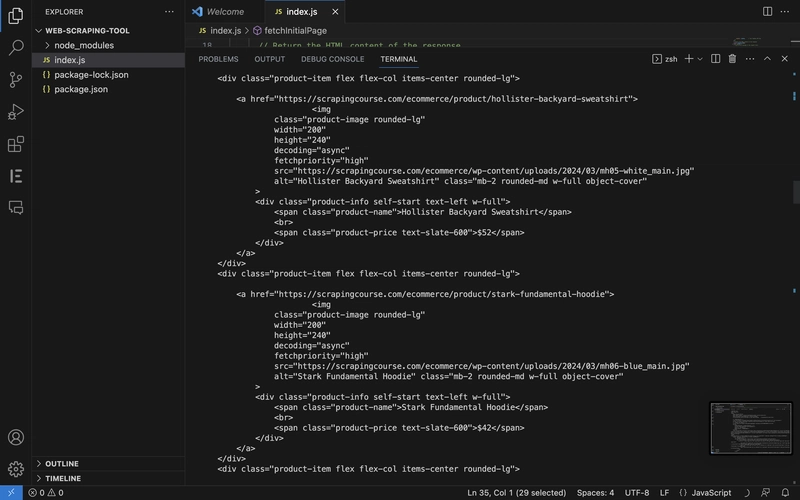This screenshot has height=500, width=800.
Task: Maximize terminal panel with the up chevron
Action: pos(767,59)
